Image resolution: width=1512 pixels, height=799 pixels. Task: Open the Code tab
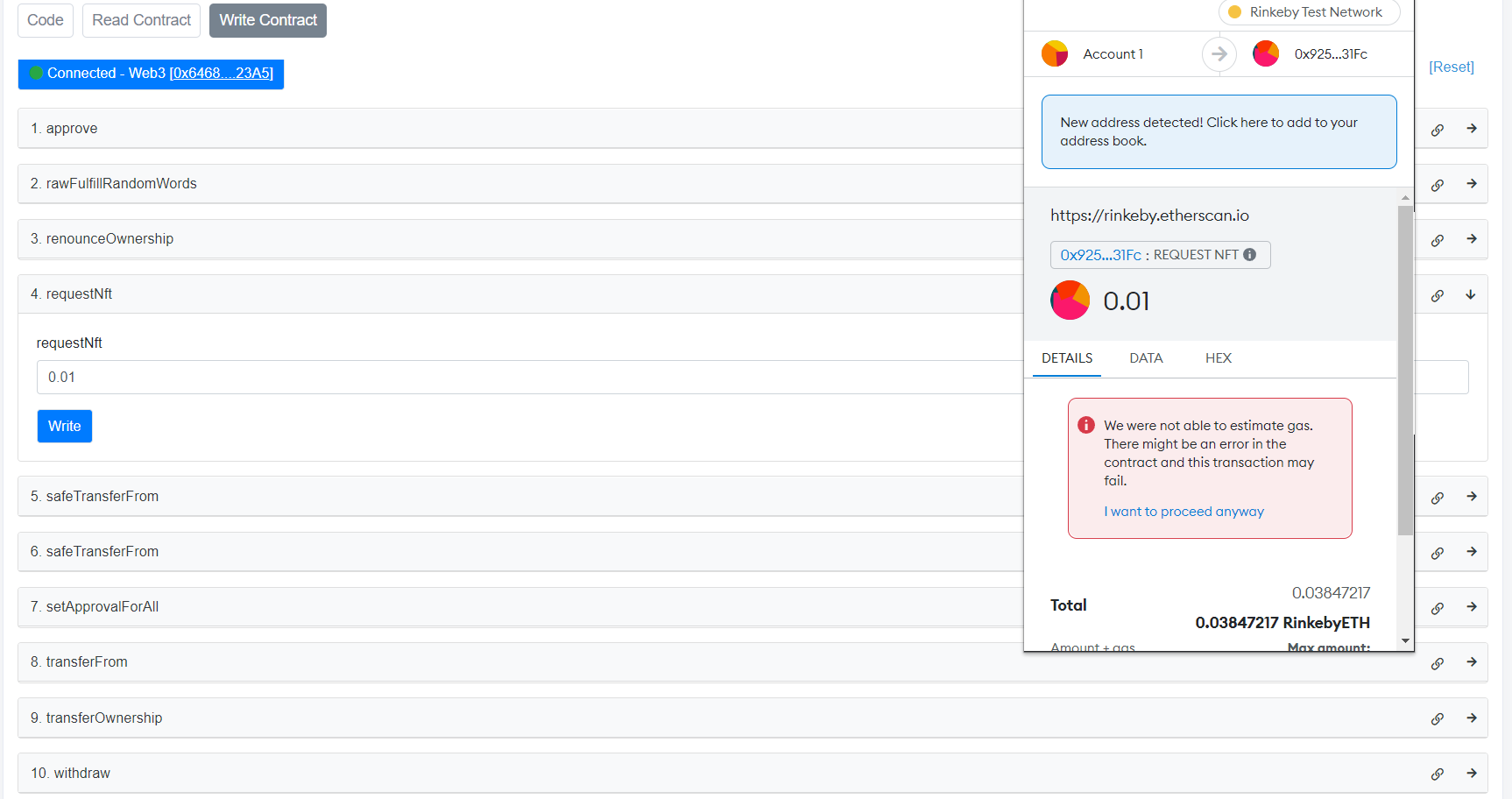tap(45, 20)
